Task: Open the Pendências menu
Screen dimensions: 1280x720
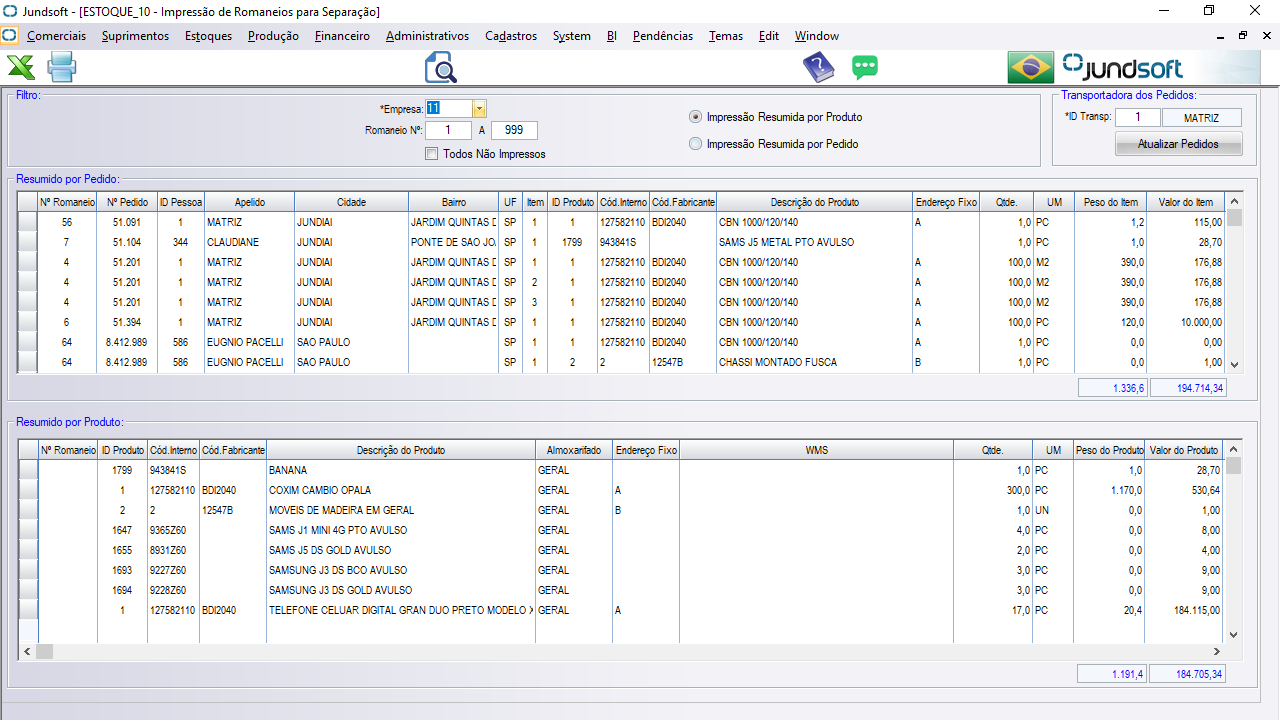Action: pos(663,36)
